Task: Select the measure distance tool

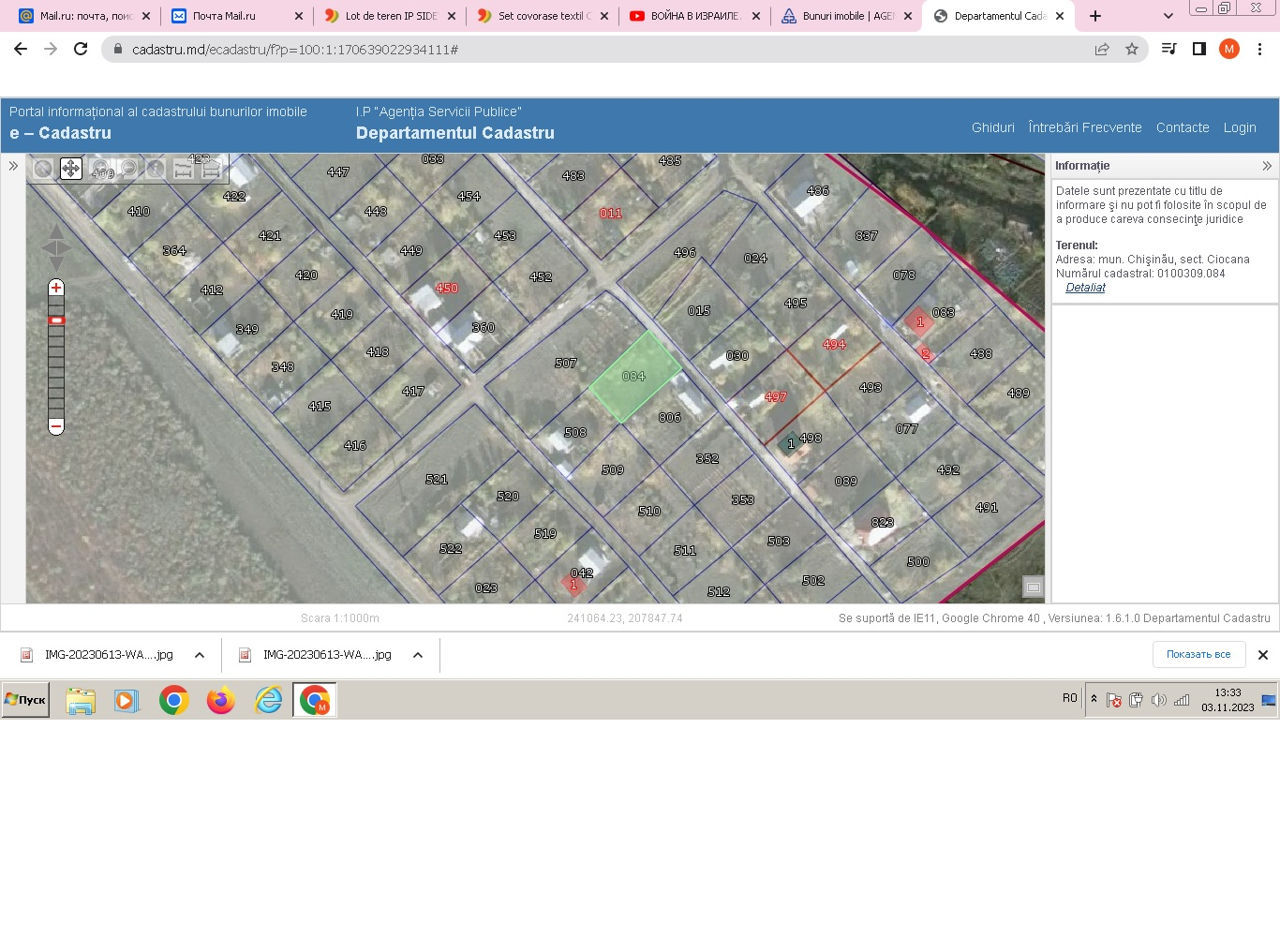Action: pos(183,168)
